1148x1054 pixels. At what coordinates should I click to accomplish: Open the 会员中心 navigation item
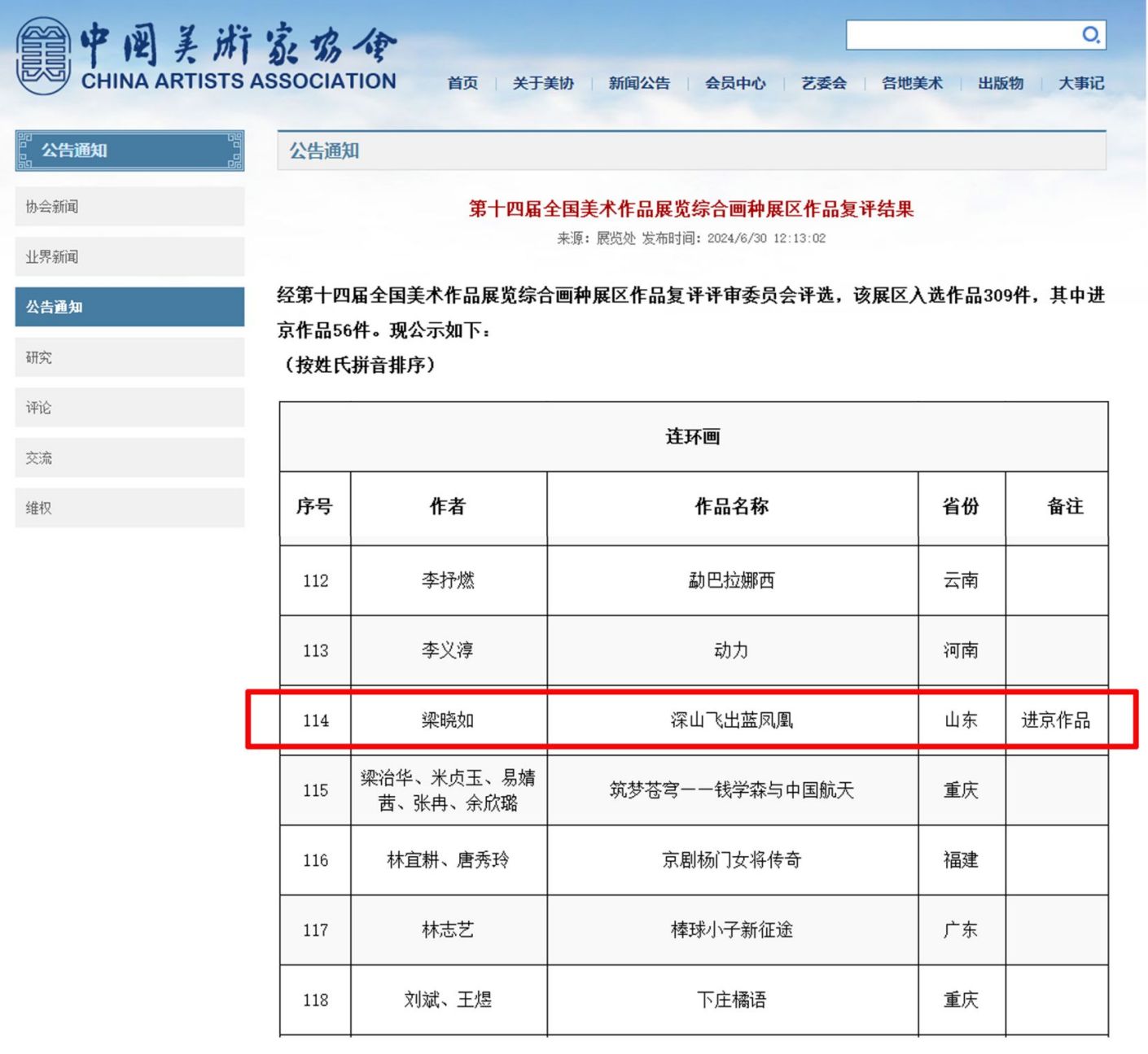click(735, 83)
